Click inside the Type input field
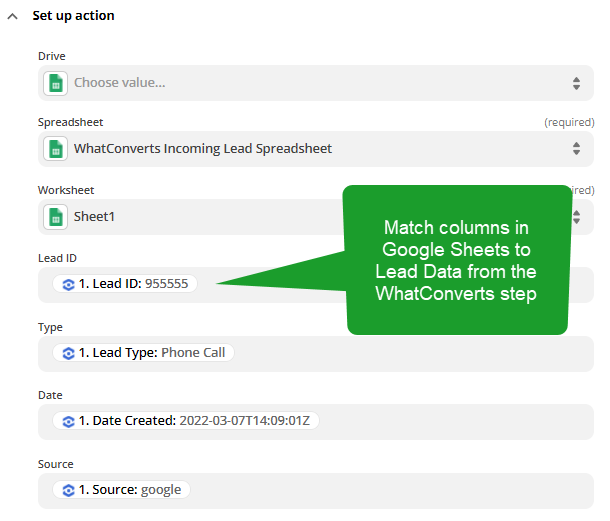Image resolution: width=610 pixels, height=521 pixels. pos(316,354)
